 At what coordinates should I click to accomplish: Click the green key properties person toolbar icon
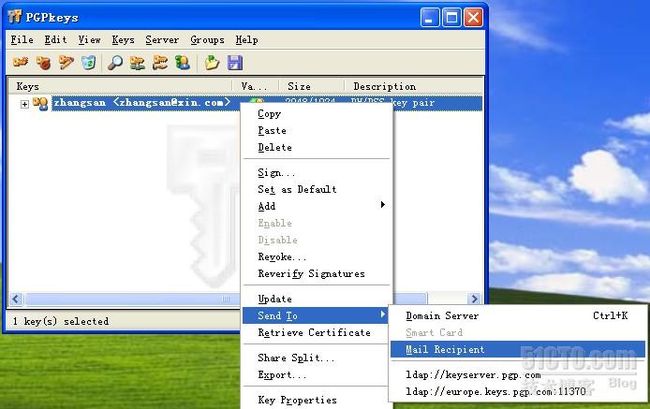pyautogui.click(x=182, y=63)
